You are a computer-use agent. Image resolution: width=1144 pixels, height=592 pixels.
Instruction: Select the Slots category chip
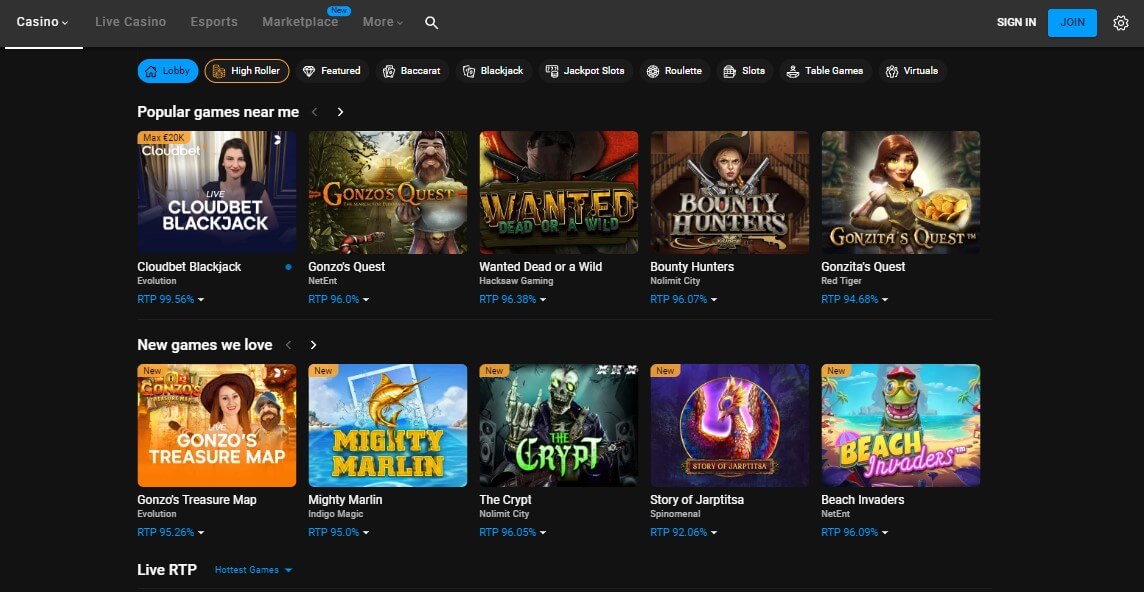pyautogui.click(x=744, y=71)
